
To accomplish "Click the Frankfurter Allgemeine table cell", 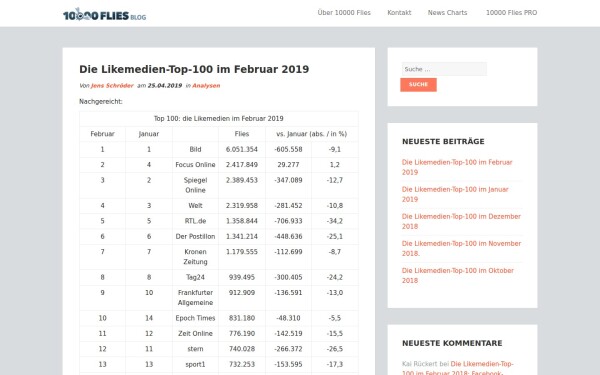I will click(x=195, y=298).
